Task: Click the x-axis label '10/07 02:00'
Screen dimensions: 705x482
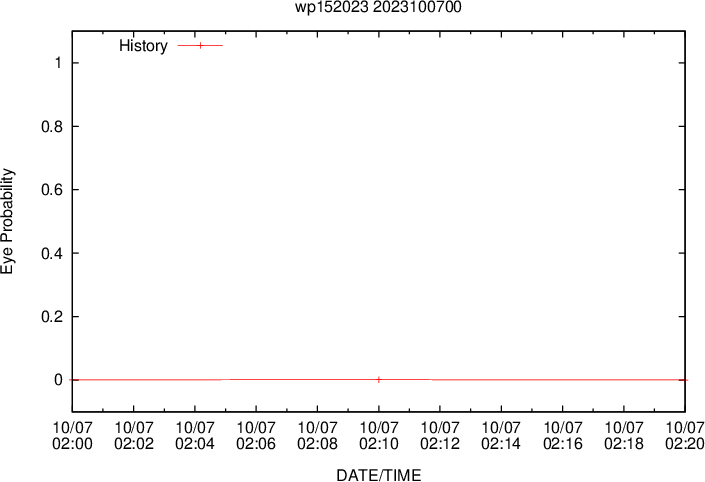Action: 72,435
